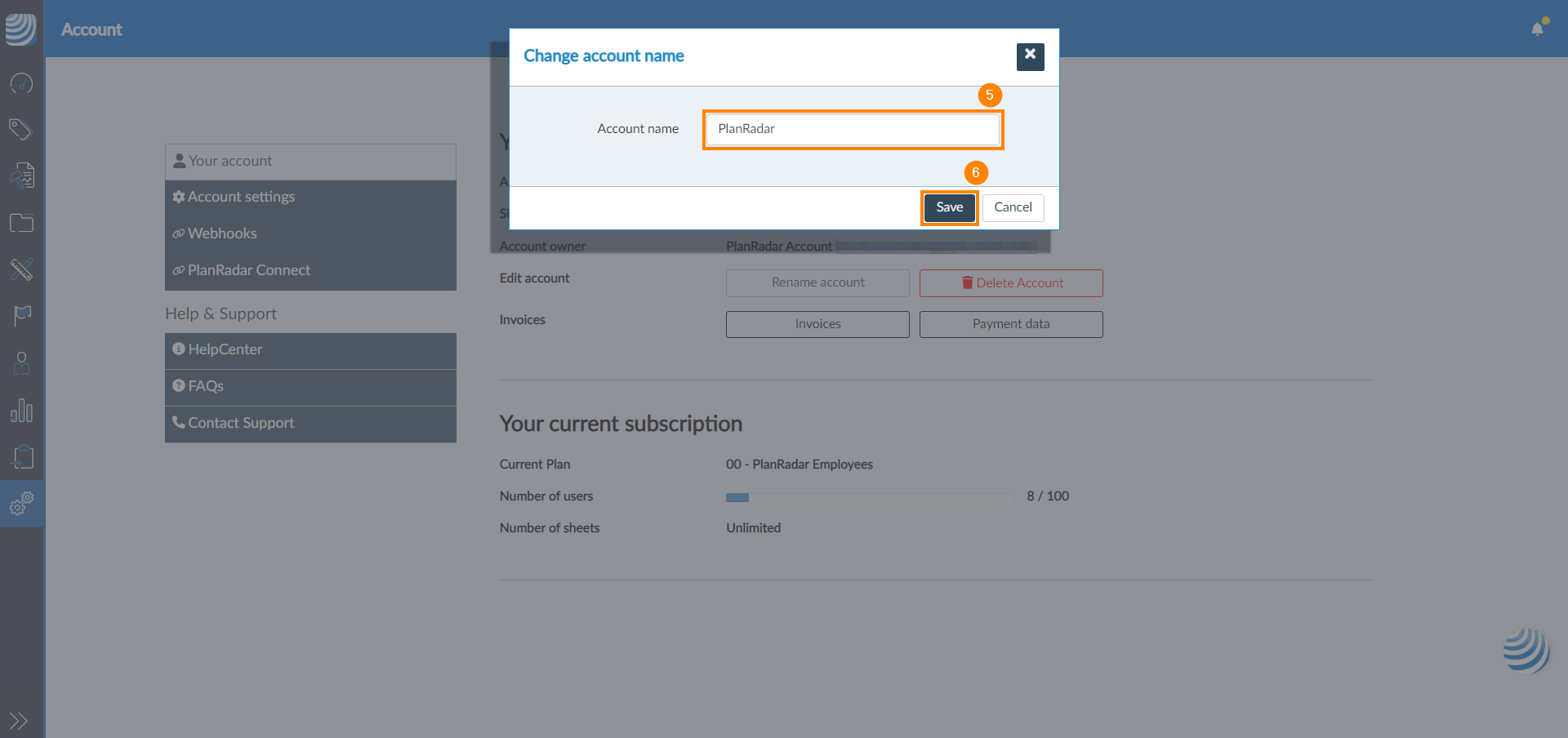Open the settings gears sidebar icon

(21, 504)
